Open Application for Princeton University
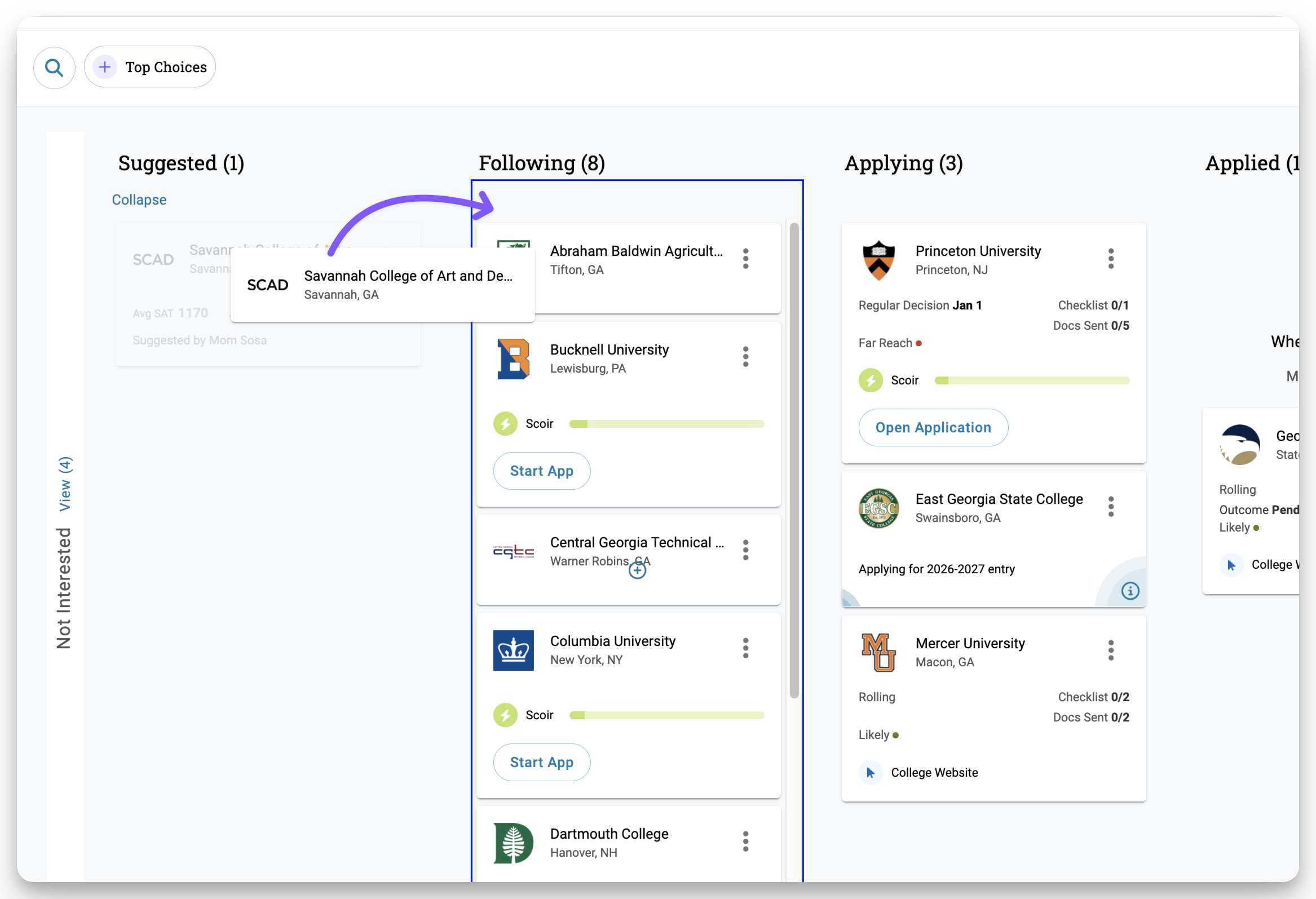This screenshot has height=899, width=1316. pyautogui.click(x=933, y=427)
